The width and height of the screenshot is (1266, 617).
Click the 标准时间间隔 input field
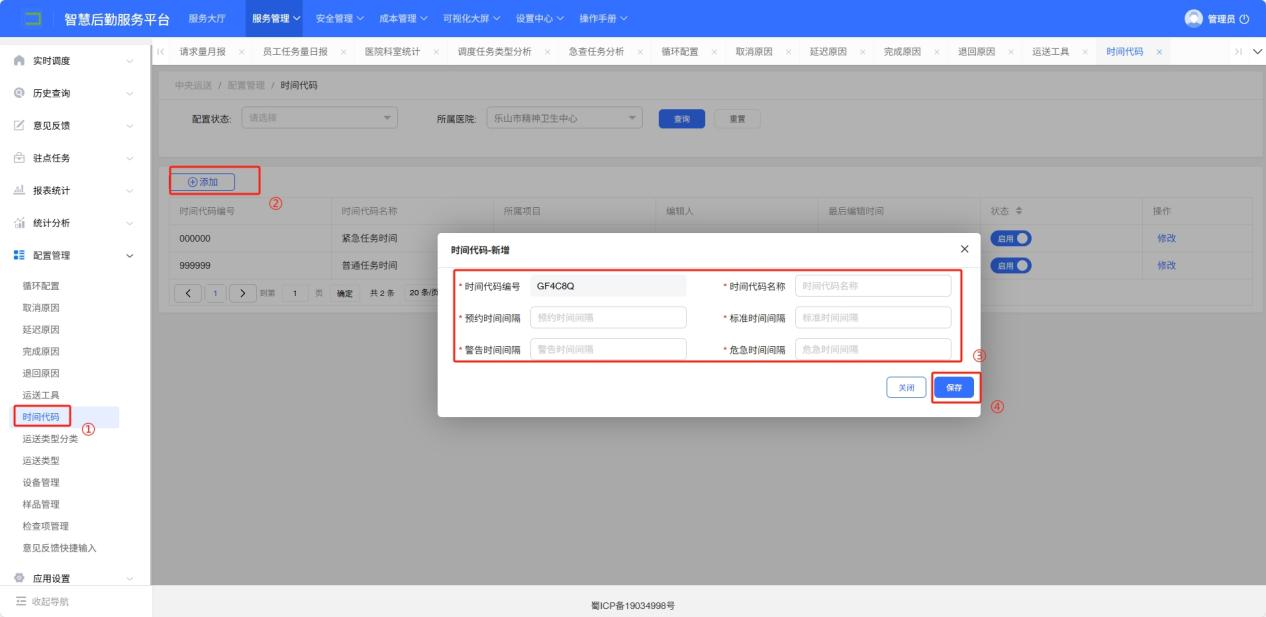tap(873, 317)
